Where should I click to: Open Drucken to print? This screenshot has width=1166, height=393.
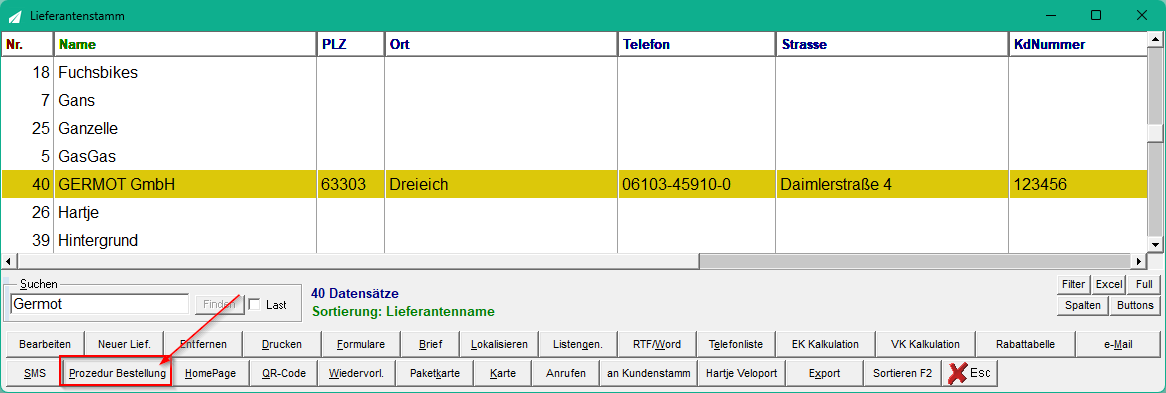coord(282,345)
